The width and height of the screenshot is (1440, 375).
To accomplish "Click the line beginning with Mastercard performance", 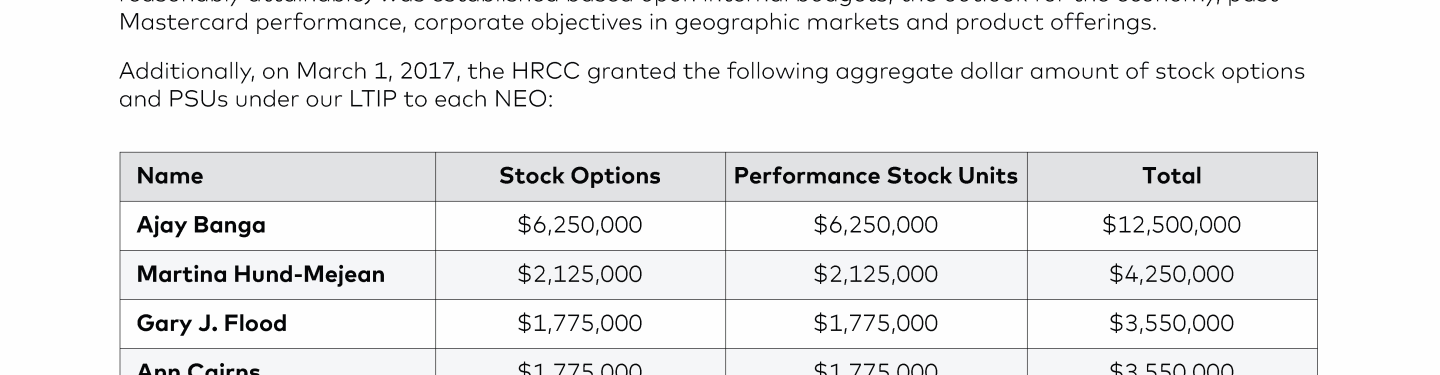I will [638, 22].
